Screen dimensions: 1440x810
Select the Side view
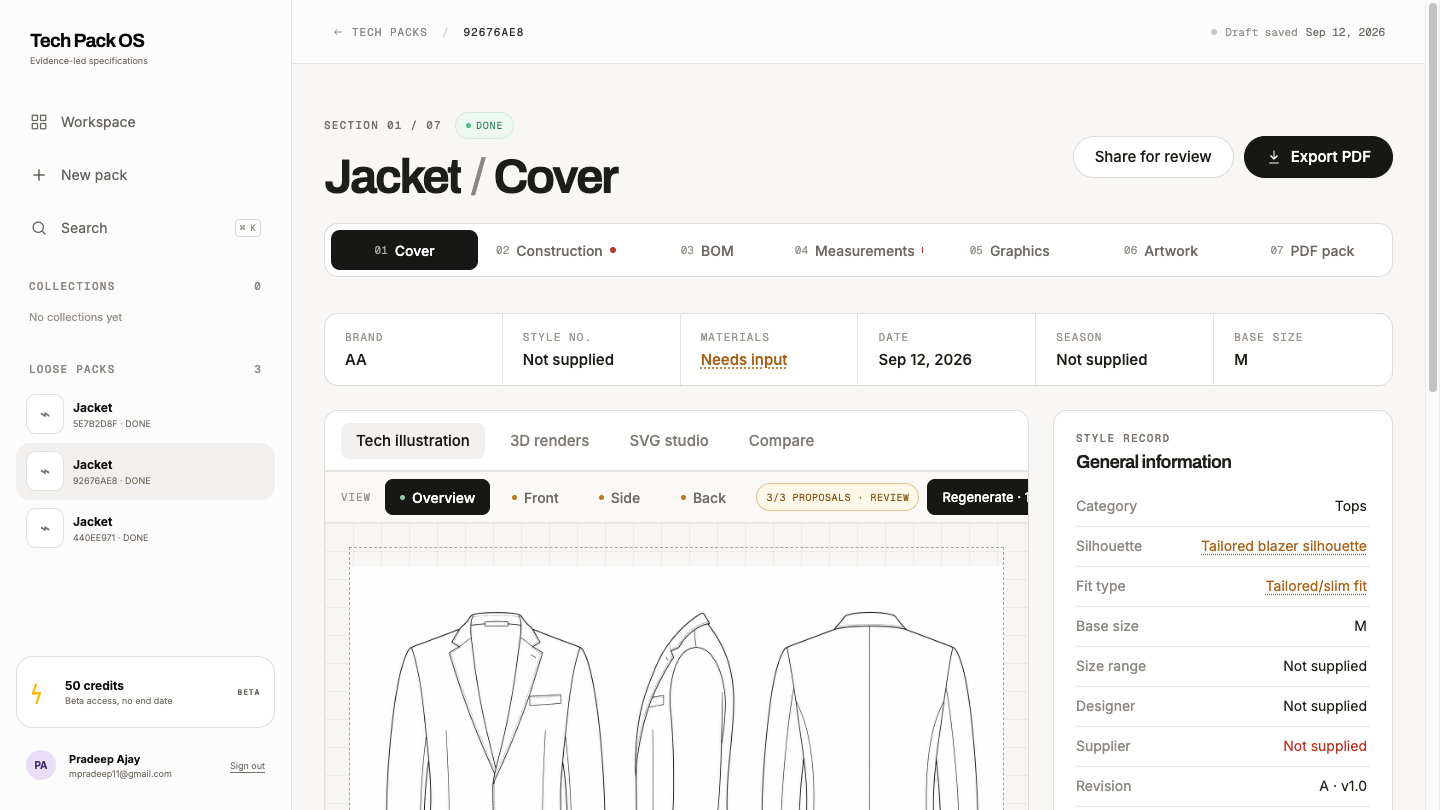point(619,497)
